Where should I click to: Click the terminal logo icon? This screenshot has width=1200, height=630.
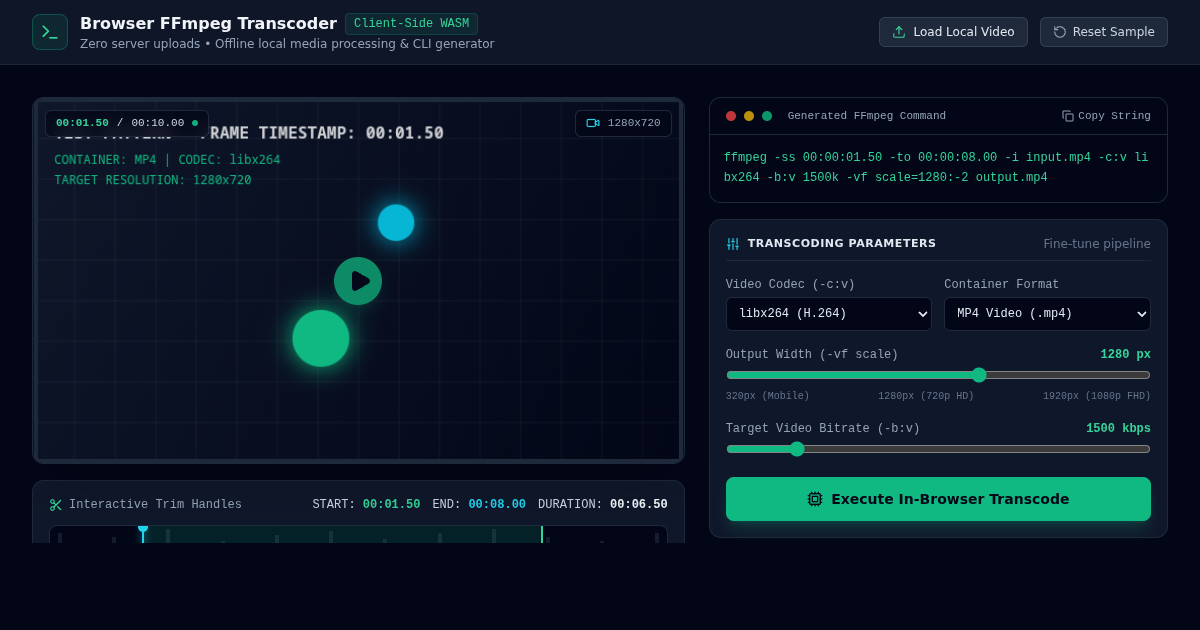50,32
